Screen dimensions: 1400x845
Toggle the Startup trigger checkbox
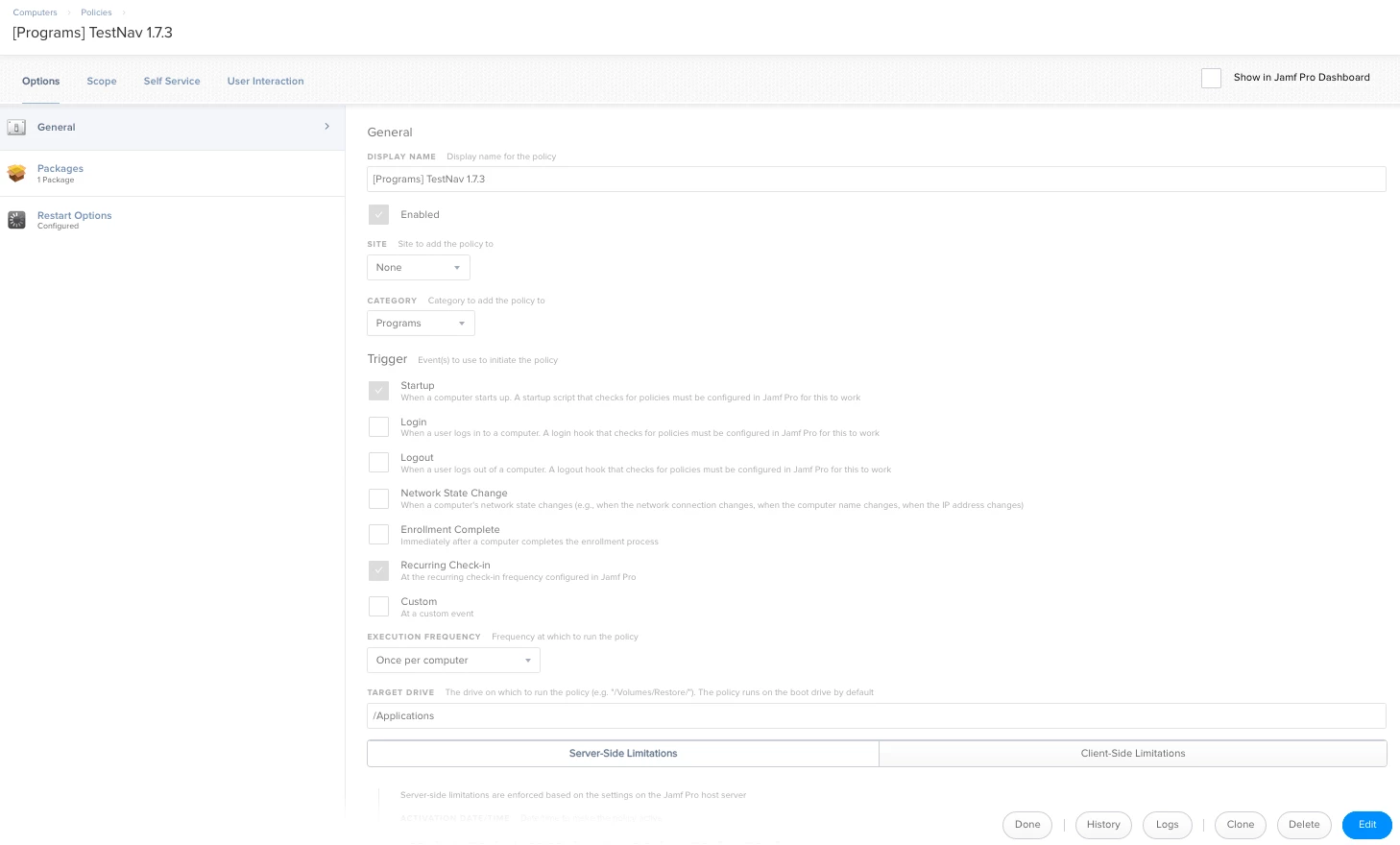(378, 391)
